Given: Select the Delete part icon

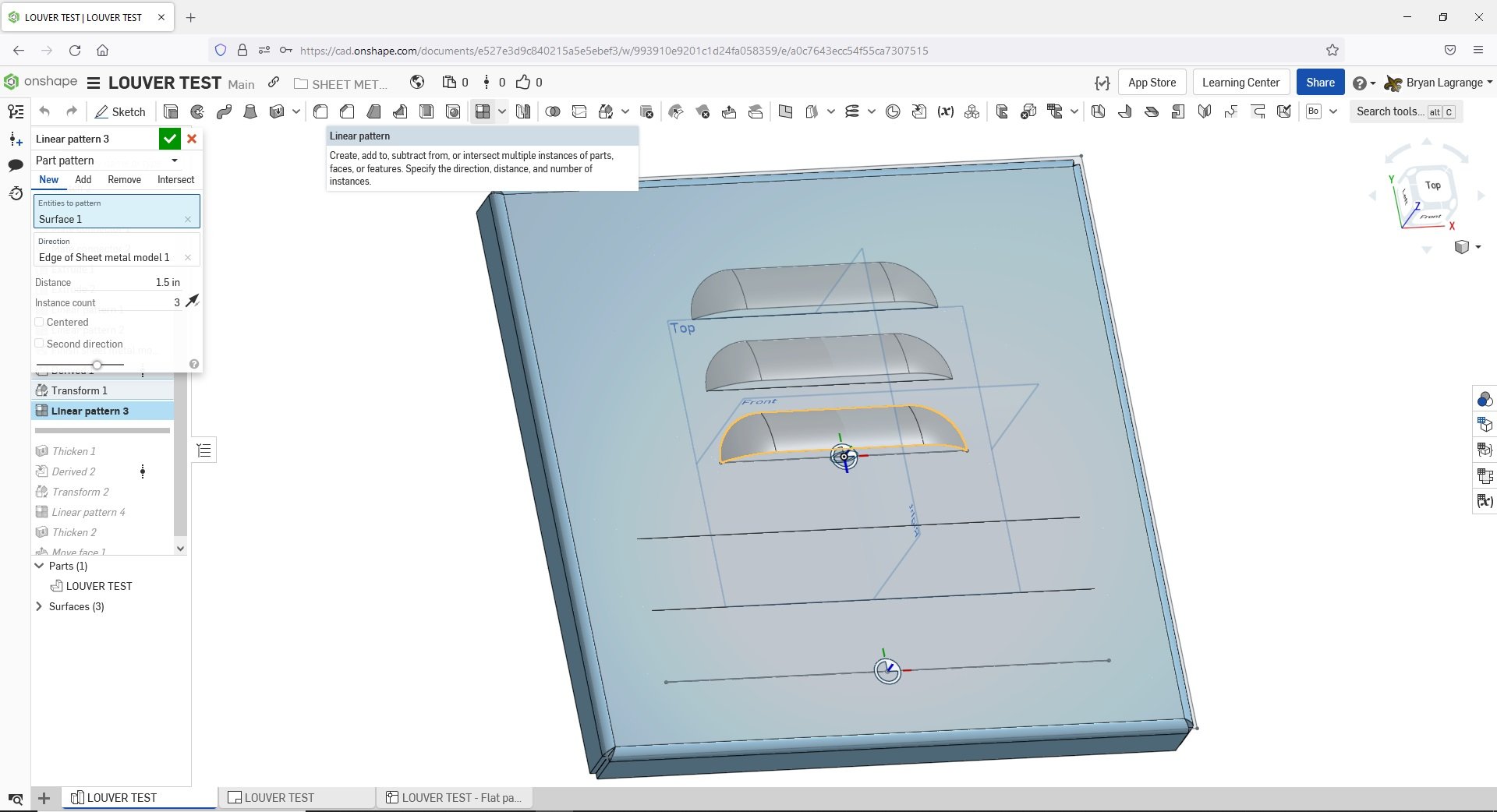Looking at the screenshot, I should [x=646, y=111].
